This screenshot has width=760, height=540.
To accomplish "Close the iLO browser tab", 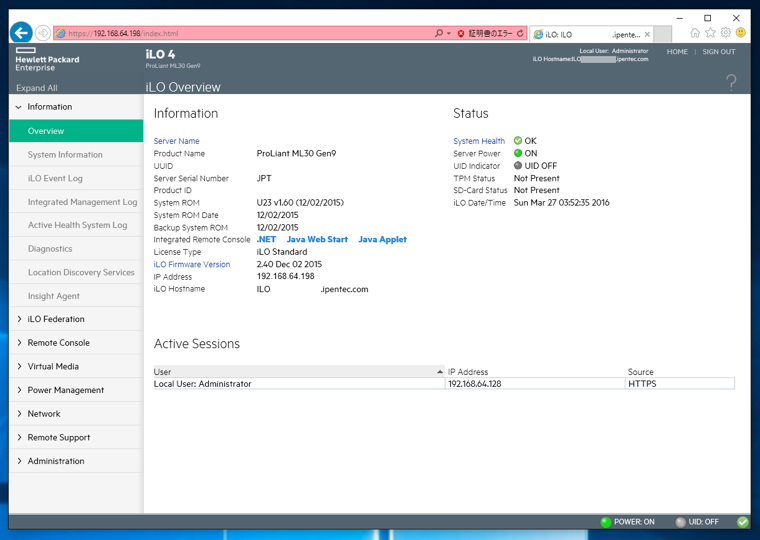I will [x=647, y=34].
